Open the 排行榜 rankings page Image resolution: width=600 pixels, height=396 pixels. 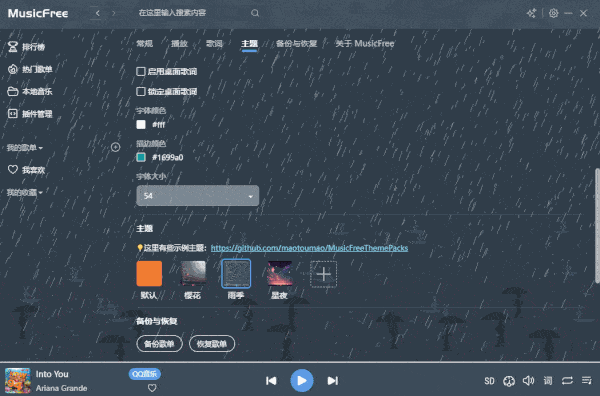click(x=27, y=47)
